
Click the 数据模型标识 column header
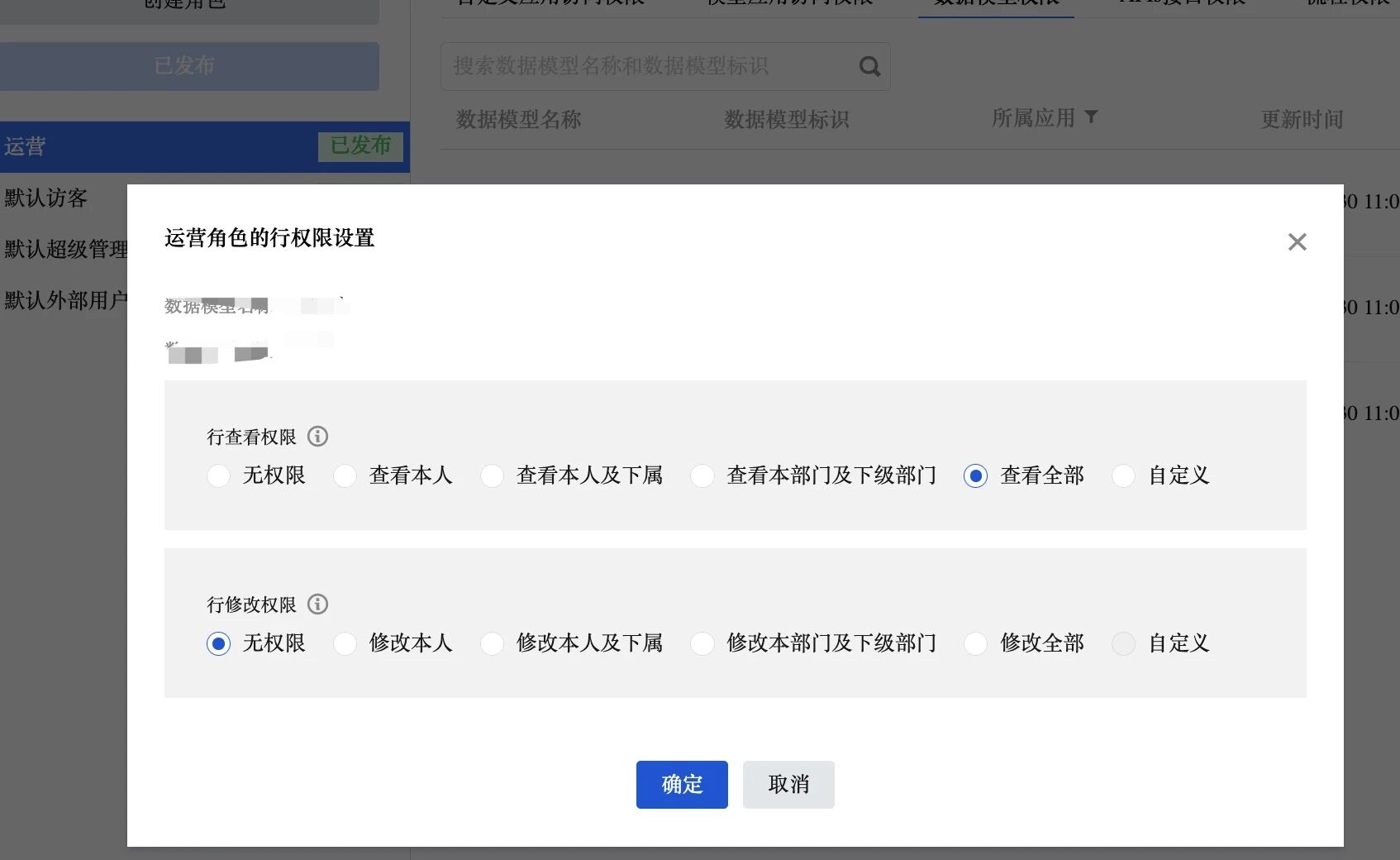pyautogui.click(x=787, y=119)
